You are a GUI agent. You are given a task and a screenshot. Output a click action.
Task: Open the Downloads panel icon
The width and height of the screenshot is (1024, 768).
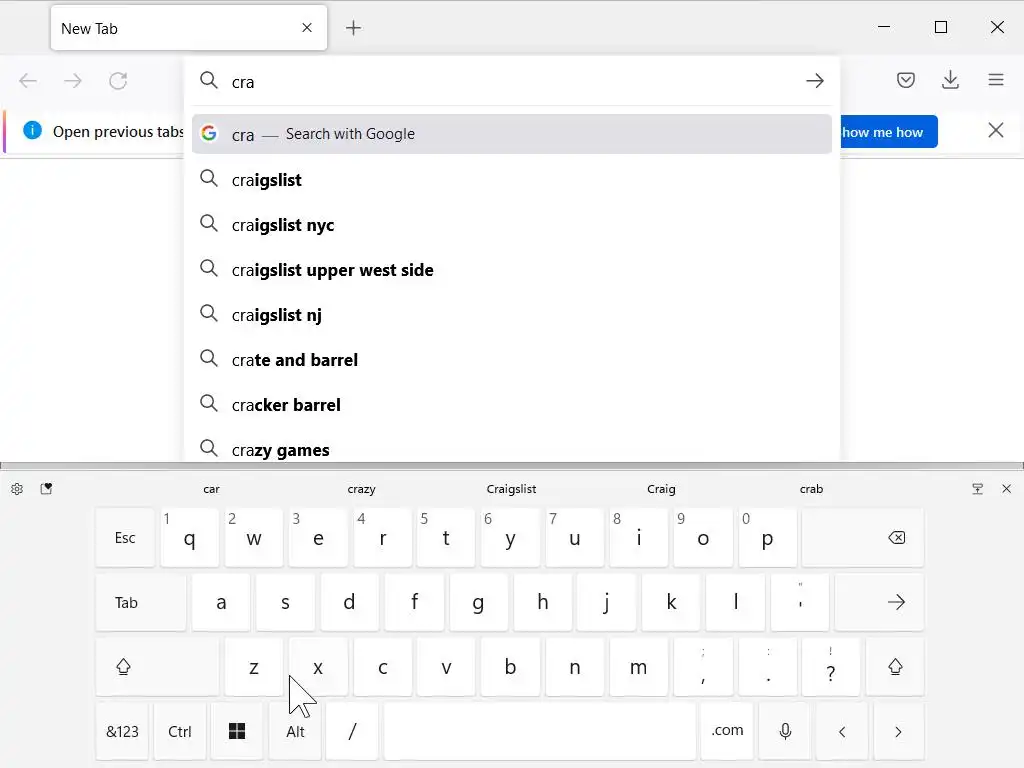[950, 80]
